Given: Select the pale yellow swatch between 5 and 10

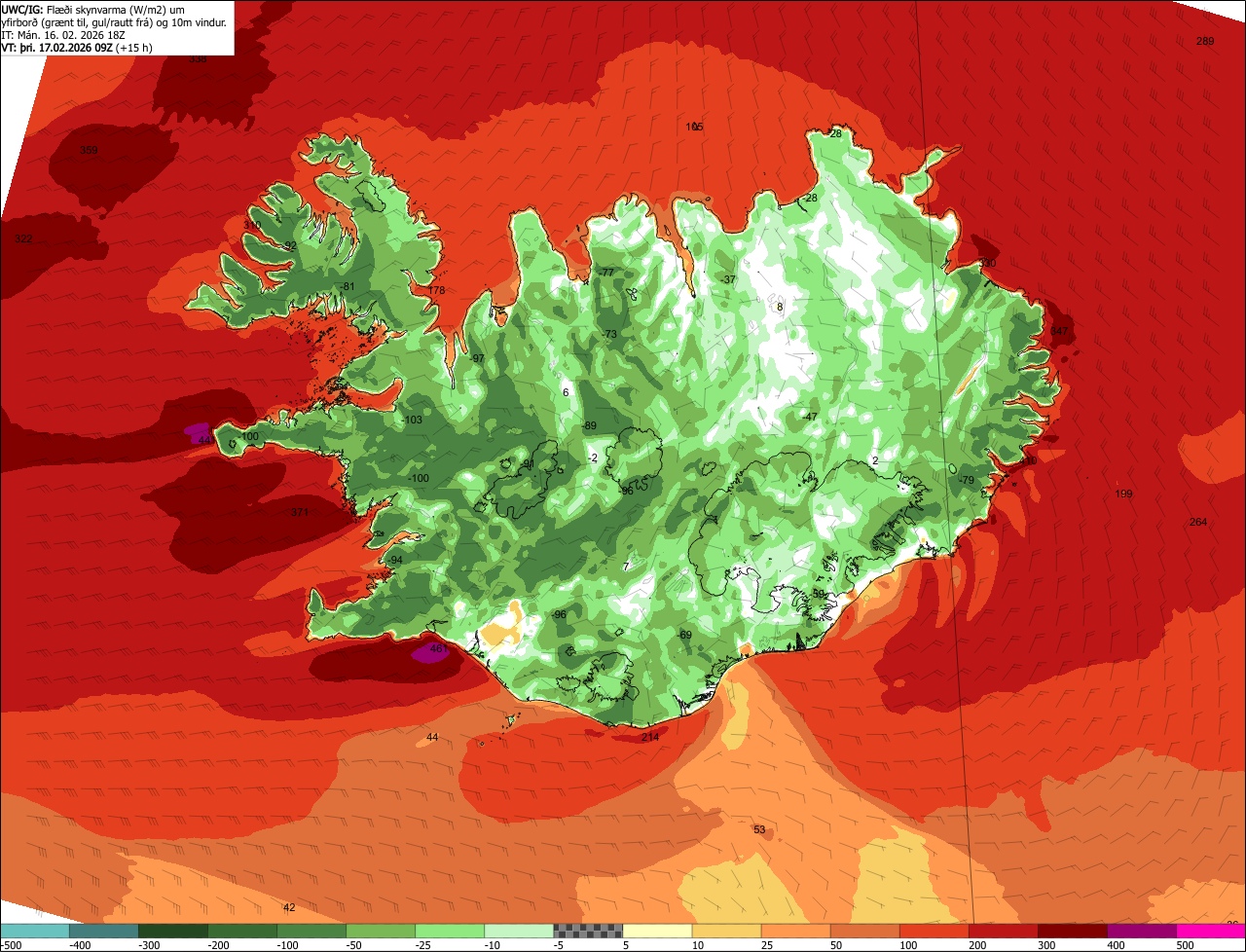Looking at the screenshot, I should click(x=656, y=931).
